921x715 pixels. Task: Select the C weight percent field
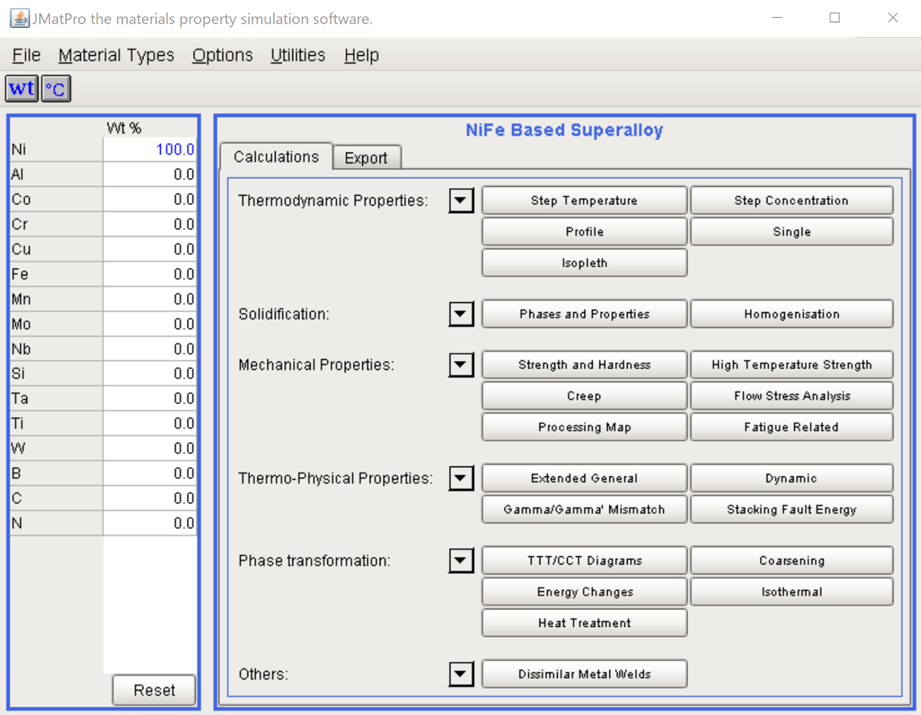pos(150,498)
